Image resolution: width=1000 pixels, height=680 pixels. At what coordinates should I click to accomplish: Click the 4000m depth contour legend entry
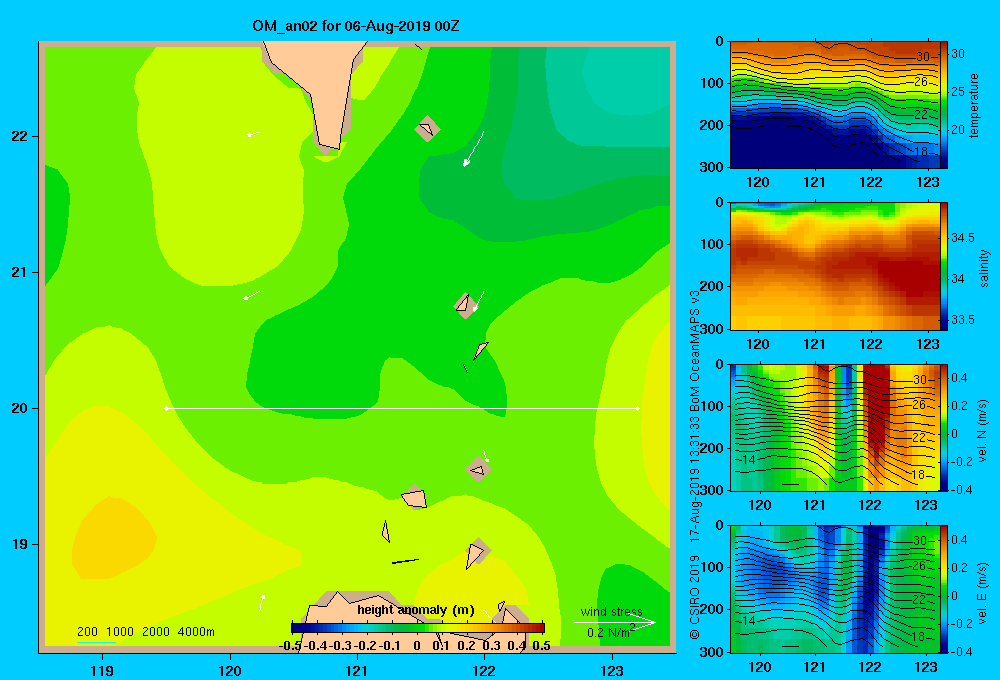coord(196,632)
